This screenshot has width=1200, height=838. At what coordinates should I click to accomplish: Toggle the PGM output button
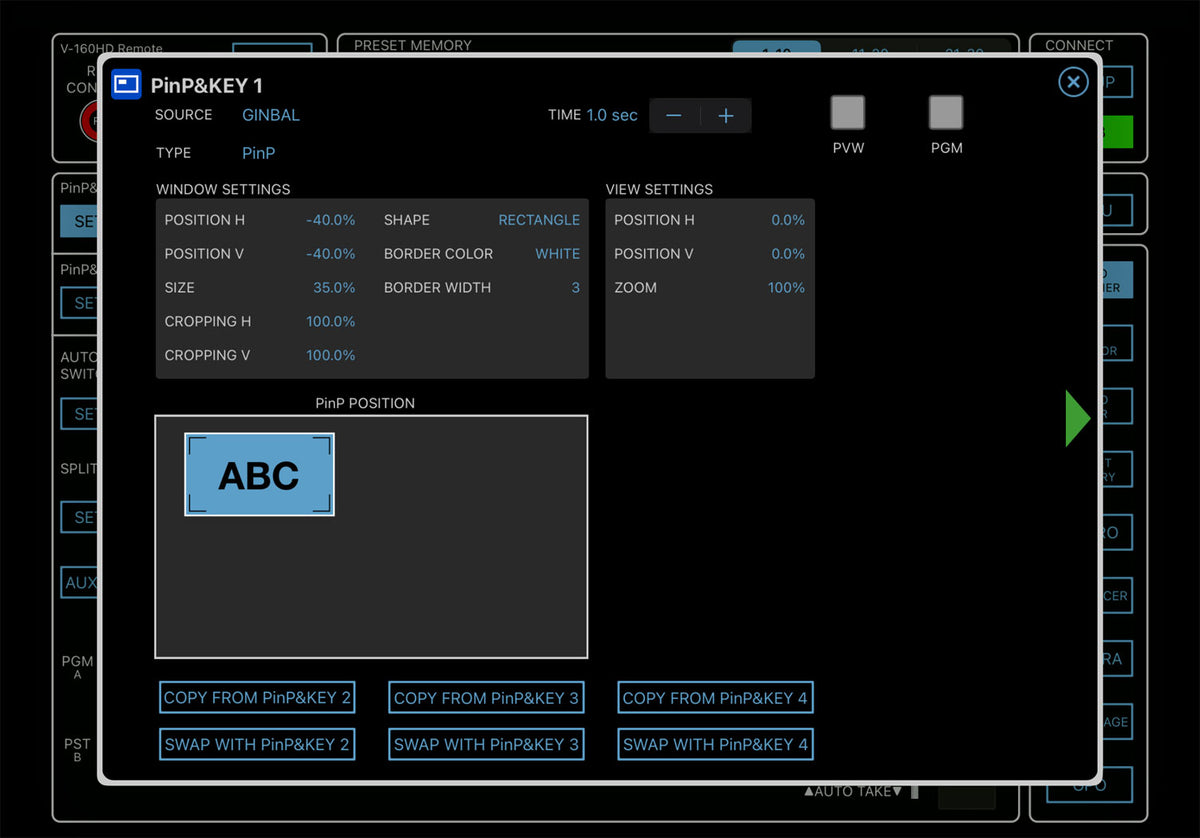pos(945,113)
